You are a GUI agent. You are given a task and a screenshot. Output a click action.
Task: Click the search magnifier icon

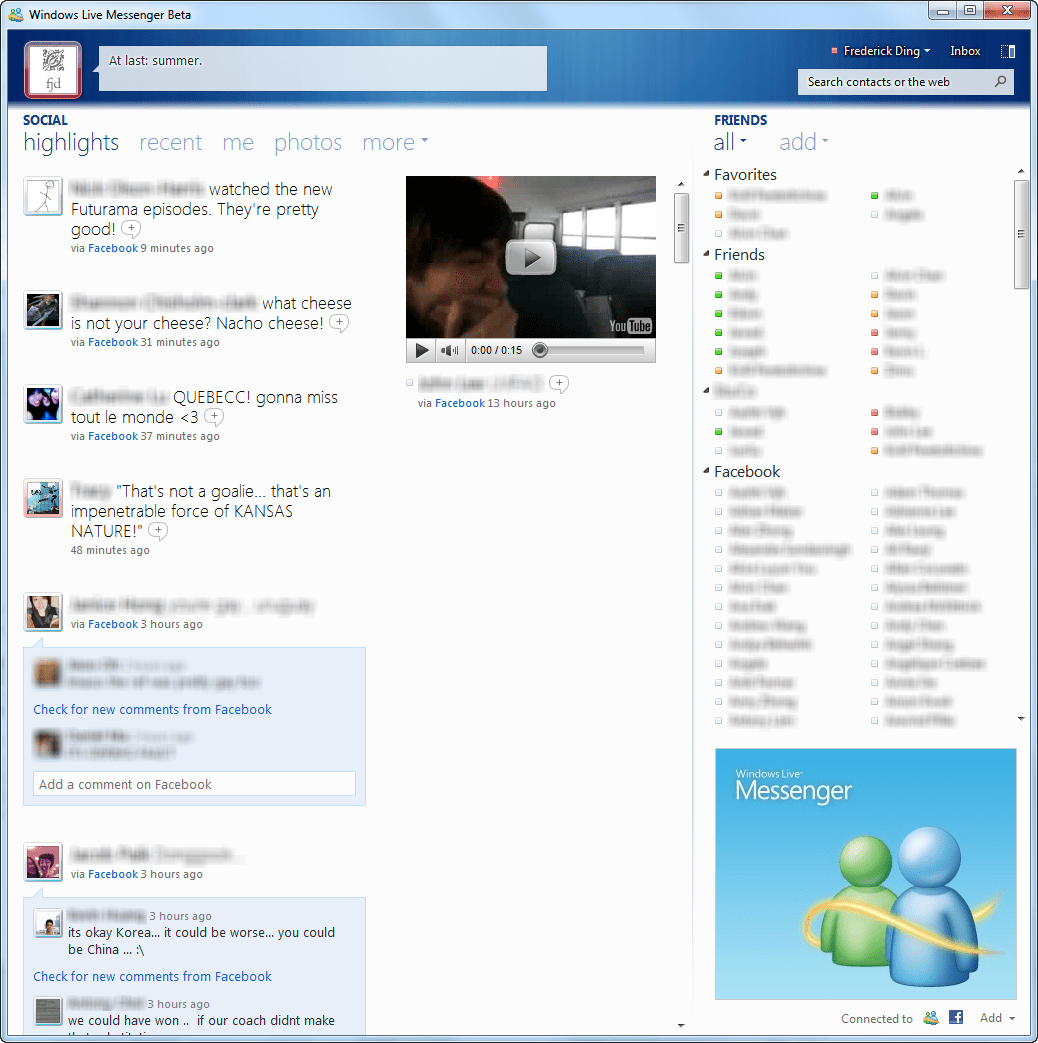1000,82
